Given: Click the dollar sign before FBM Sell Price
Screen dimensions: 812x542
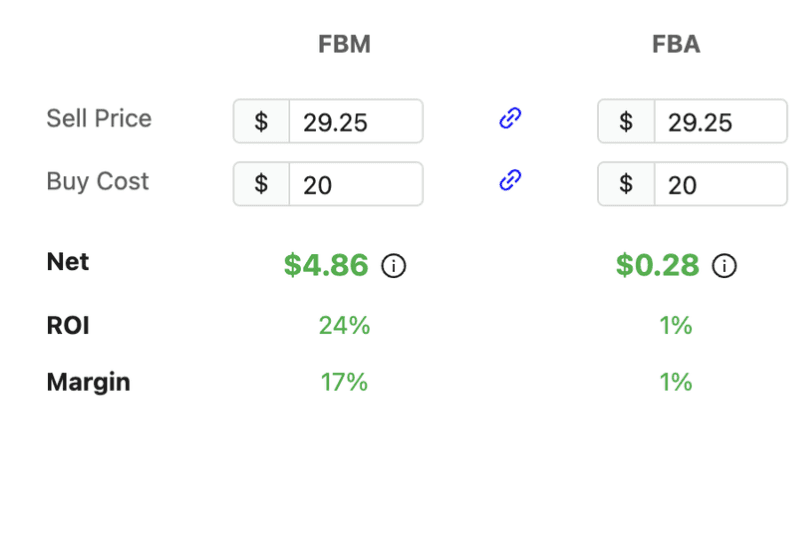Looking at the screenshot, I should point(261,122).
